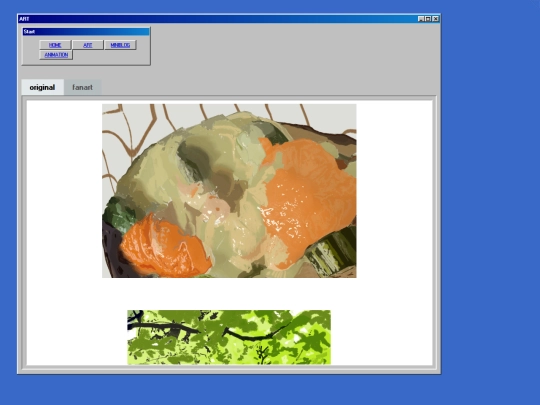Close the ART window
The width and height of the screenshot is (540, 405).
(436, 19)
